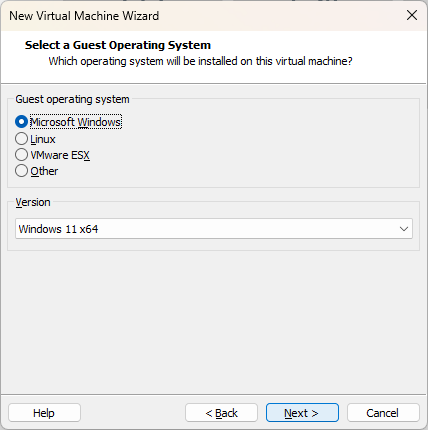Click the New Virtual Machine Wizard title bar
Screen dimensions: 428x430
coord(200,16)
